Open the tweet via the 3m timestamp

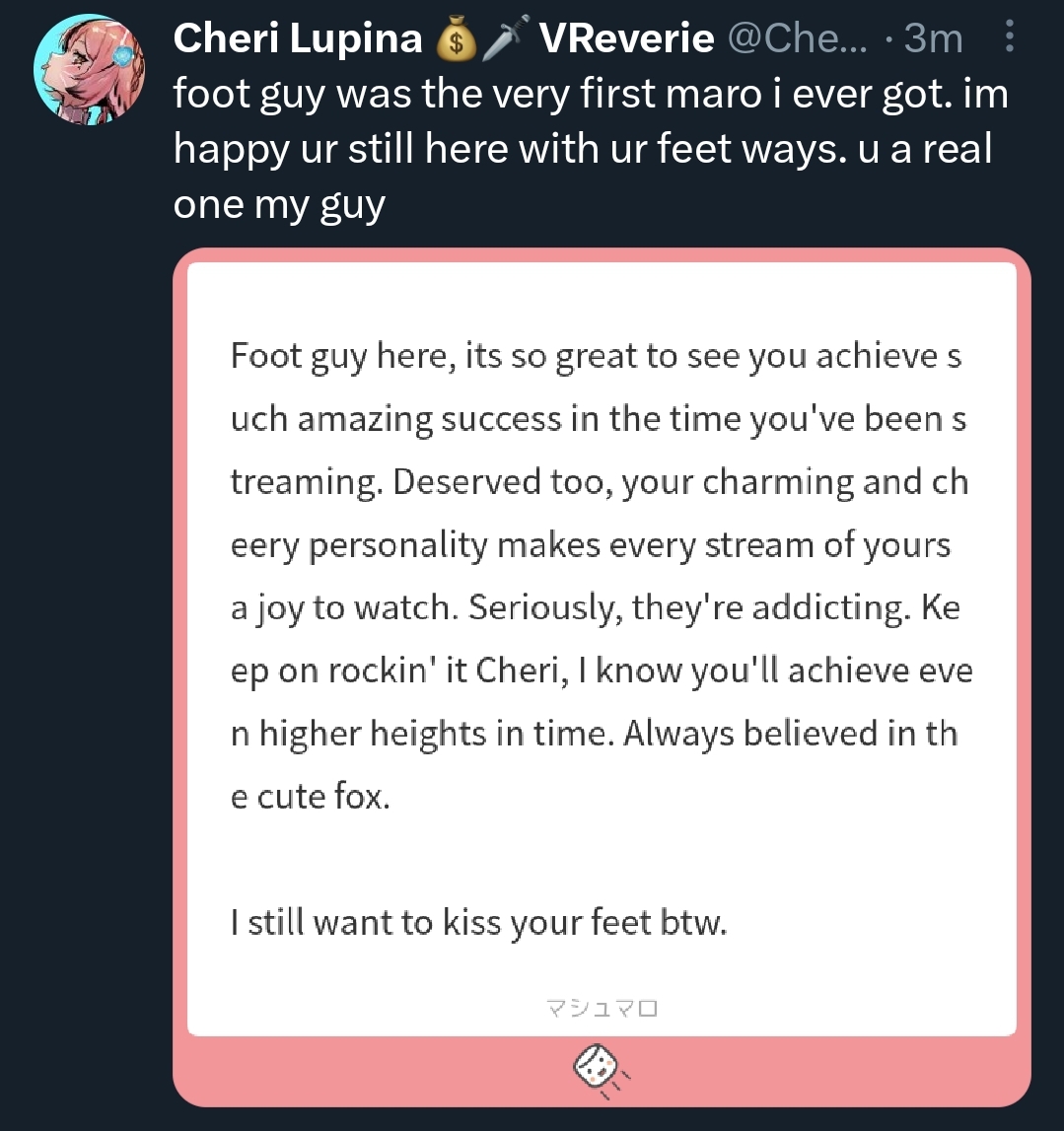click(x=934, y=38)
